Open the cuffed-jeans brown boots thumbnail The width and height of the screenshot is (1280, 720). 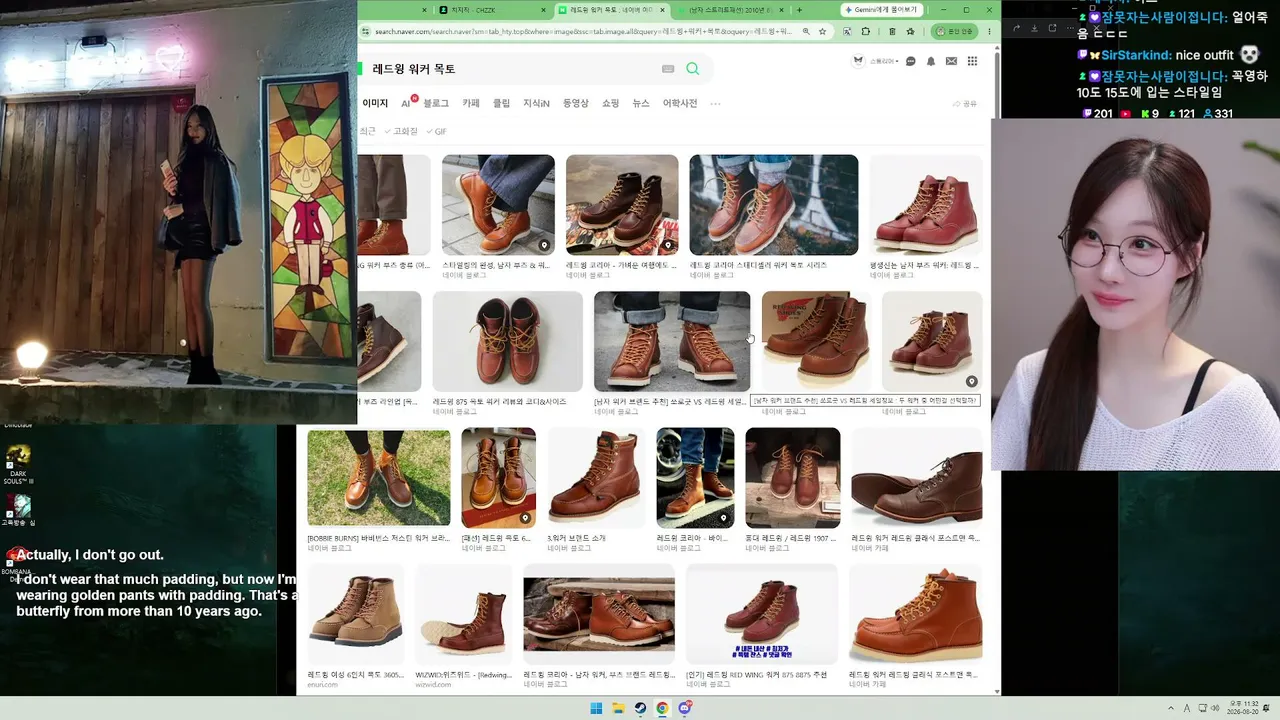pos(672,341)
